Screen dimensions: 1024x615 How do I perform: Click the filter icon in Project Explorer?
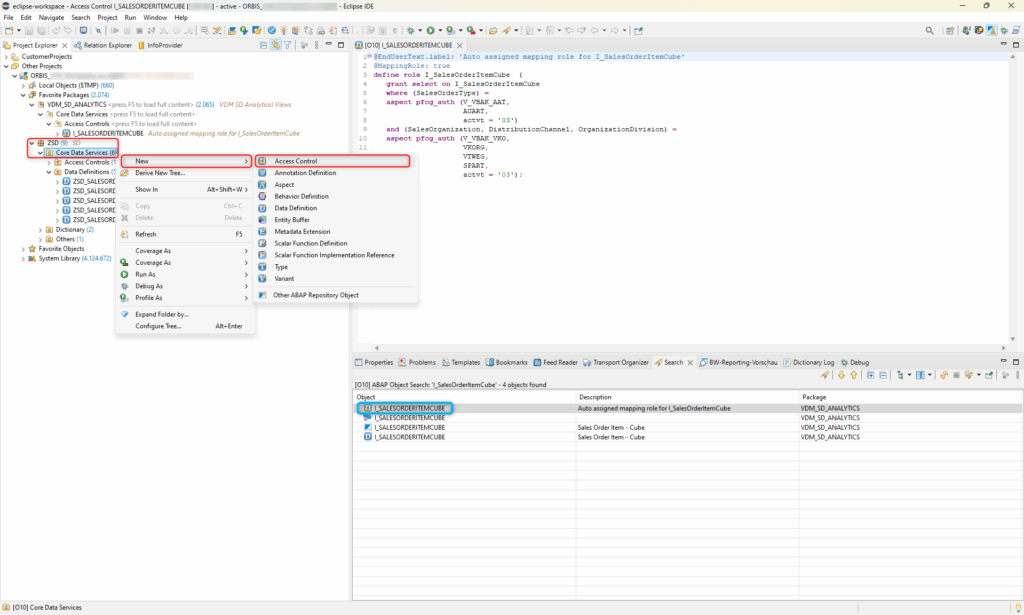pyautogui.click(x=288, y=45)
